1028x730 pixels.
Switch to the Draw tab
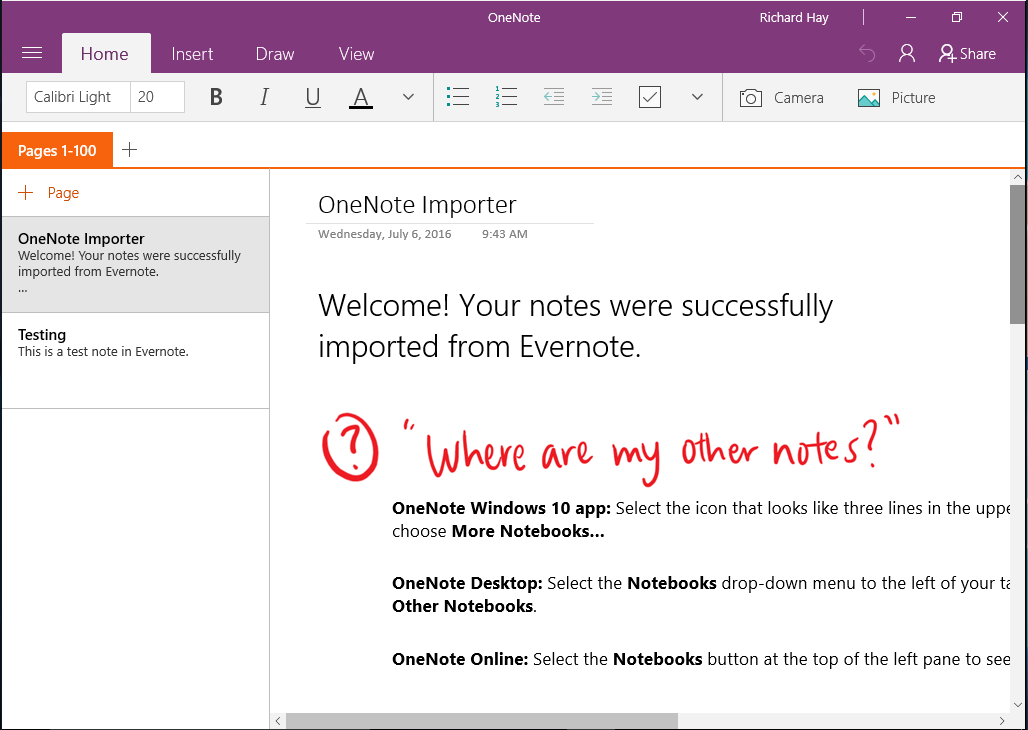[275, 54]
